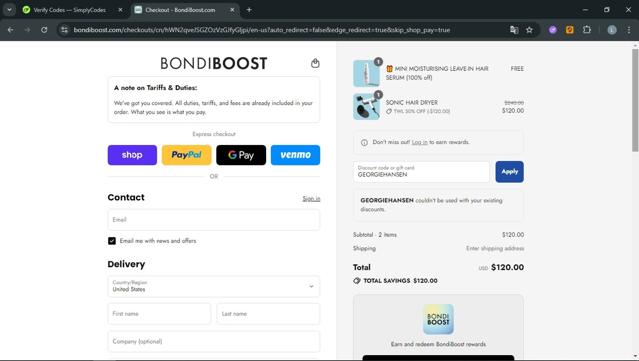Image resolution: width=639 pixels, height=361 pixels.
Task: Click the 'Subtotal · 2 items' text
Action: click(375, 235)
